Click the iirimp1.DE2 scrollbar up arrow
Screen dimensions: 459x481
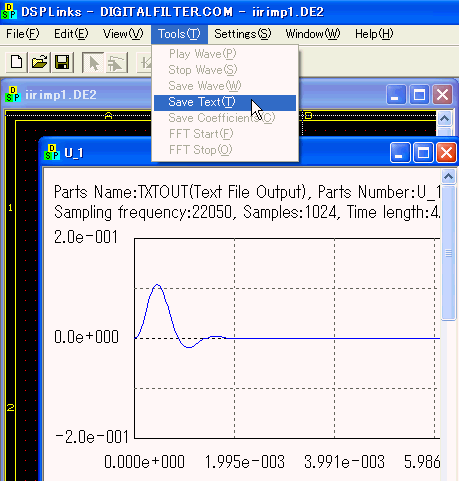(444, 118)
